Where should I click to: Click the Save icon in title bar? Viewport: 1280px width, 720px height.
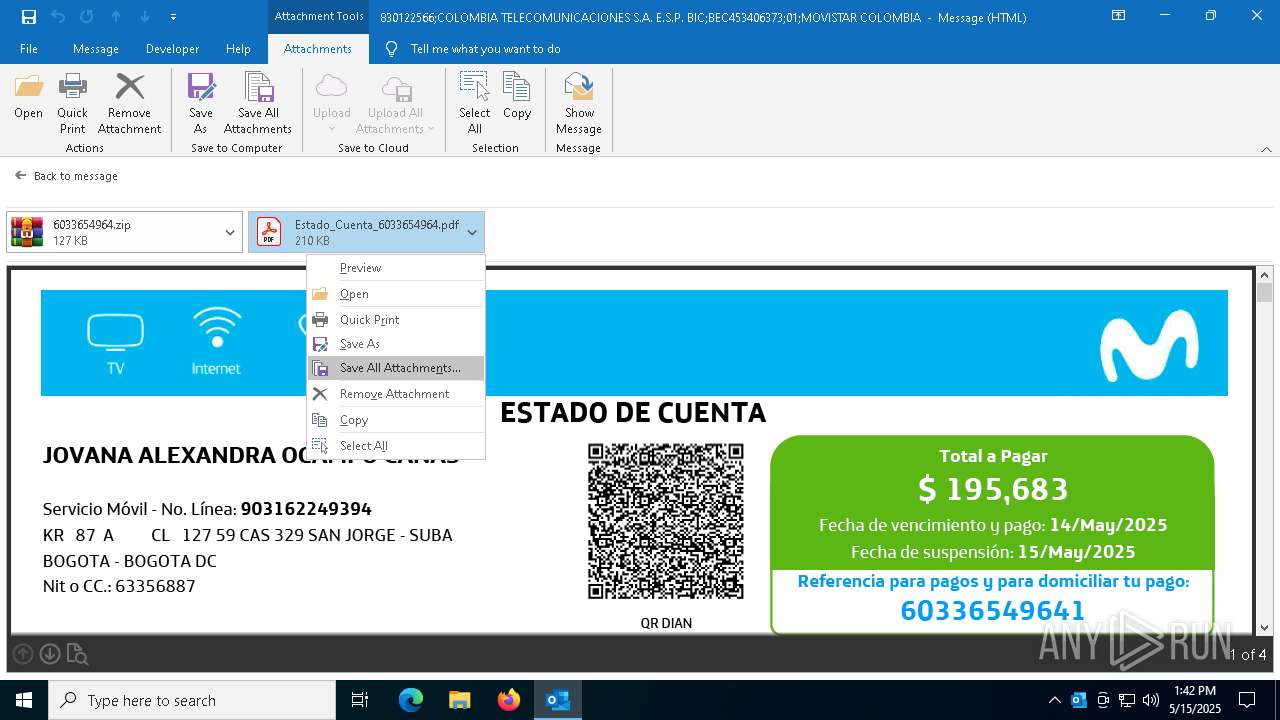tap(29, 17)
